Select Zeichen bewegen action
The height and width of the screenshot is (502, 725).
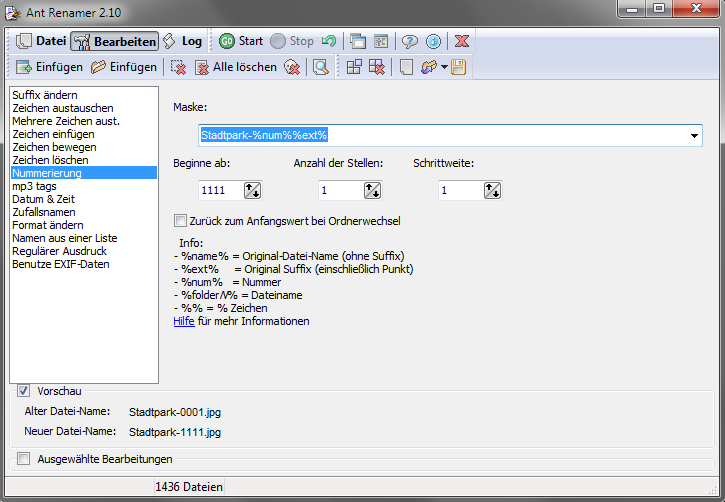point(84,147)
